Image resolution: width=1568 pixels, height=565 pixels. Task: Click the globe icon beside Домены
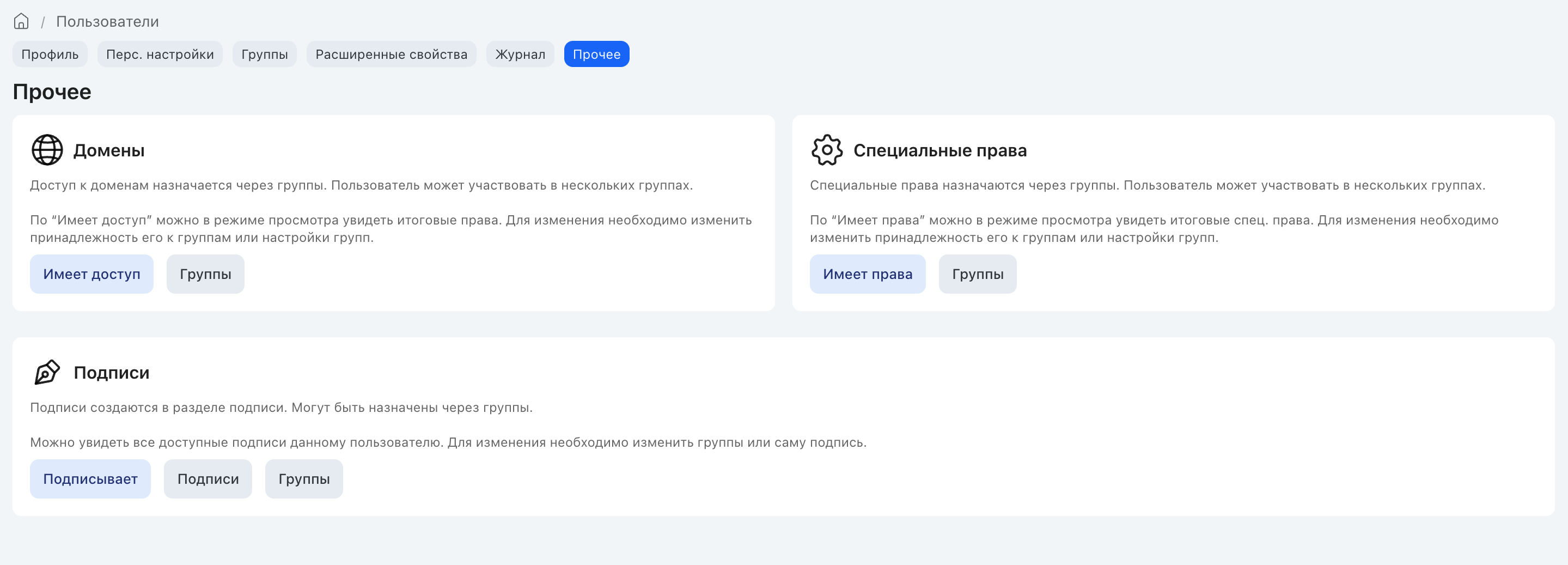[47, 150]
